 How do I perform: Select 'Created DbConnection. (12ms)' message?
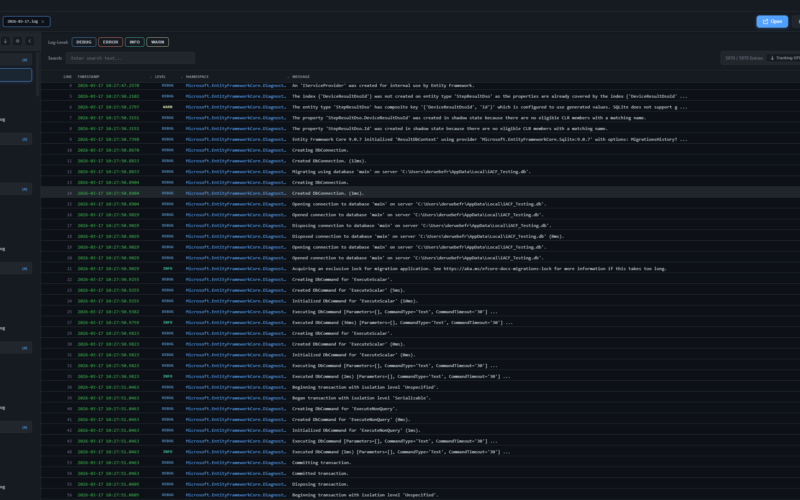329,161
